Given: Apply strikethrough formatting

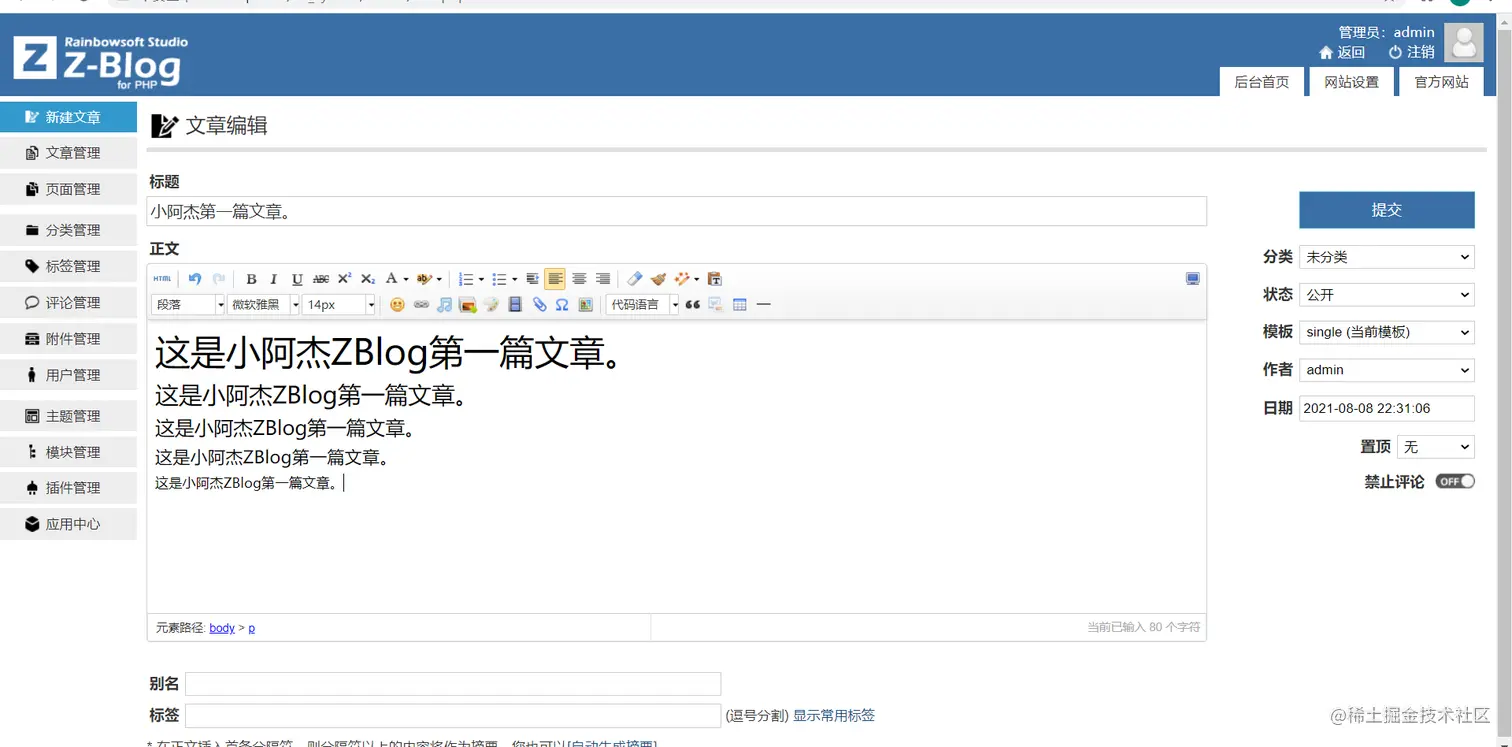Looking at the screenshot, I should click(321, 279).
